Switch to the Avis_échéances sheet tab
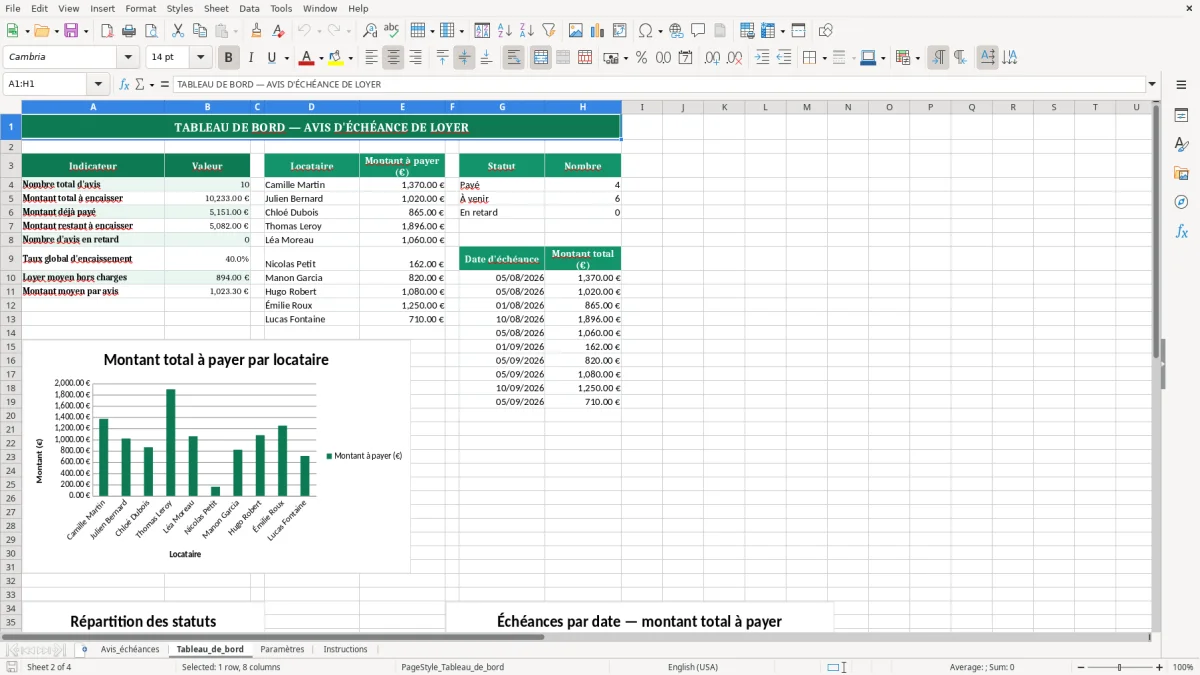The image size is (1200, 675). (x=130, y=649)
